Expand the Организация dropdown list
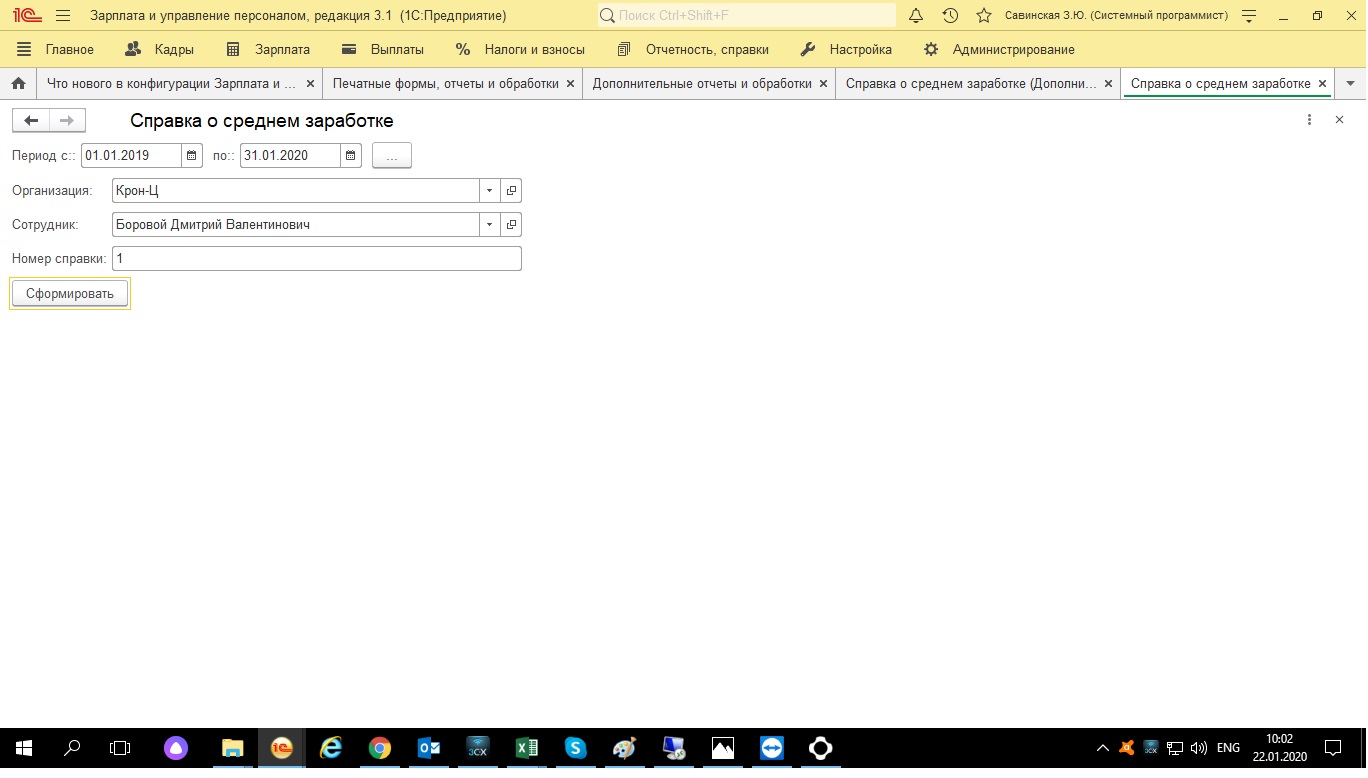This screenshot has height=778, width=1368. click(x=489, y=190)
